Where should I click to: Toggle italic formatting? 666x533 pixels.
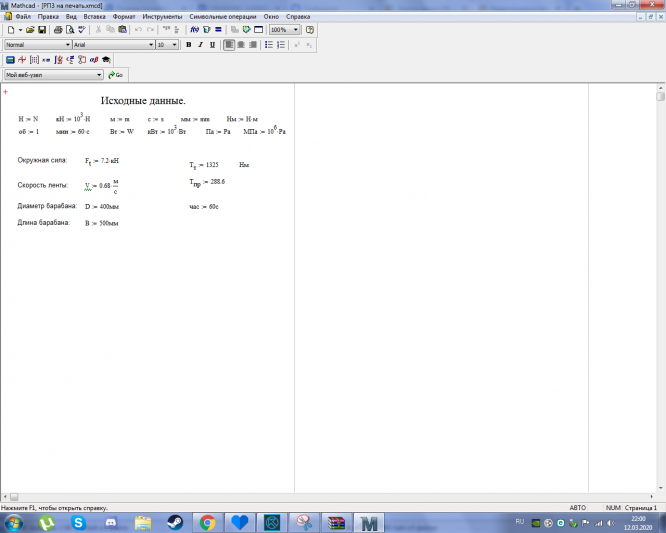200,45
